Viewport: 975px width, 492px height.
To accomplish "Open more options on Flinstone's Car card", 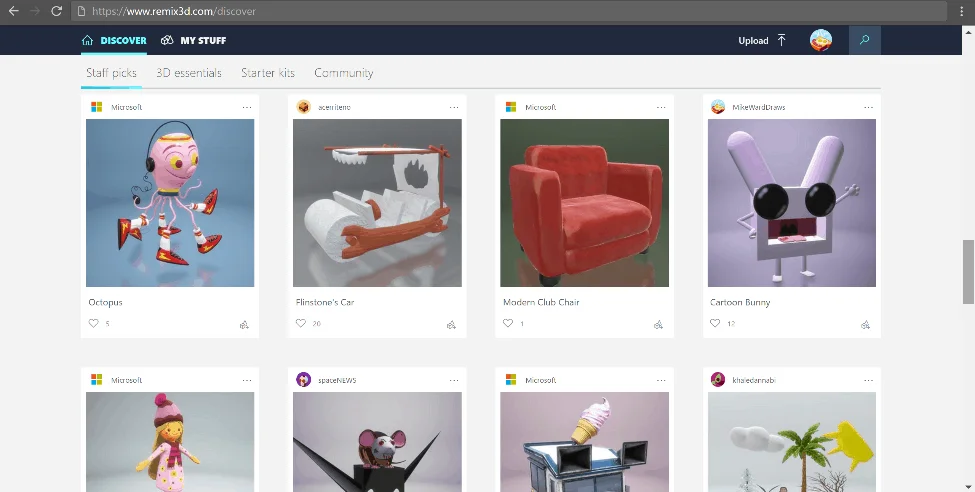I will coord(454,108).
